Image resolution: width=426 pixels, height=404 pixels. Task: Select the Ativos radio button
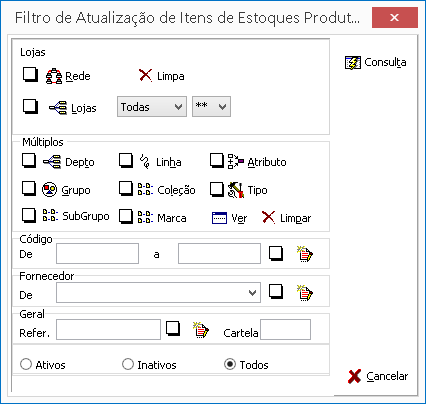(x=26, y=364)
